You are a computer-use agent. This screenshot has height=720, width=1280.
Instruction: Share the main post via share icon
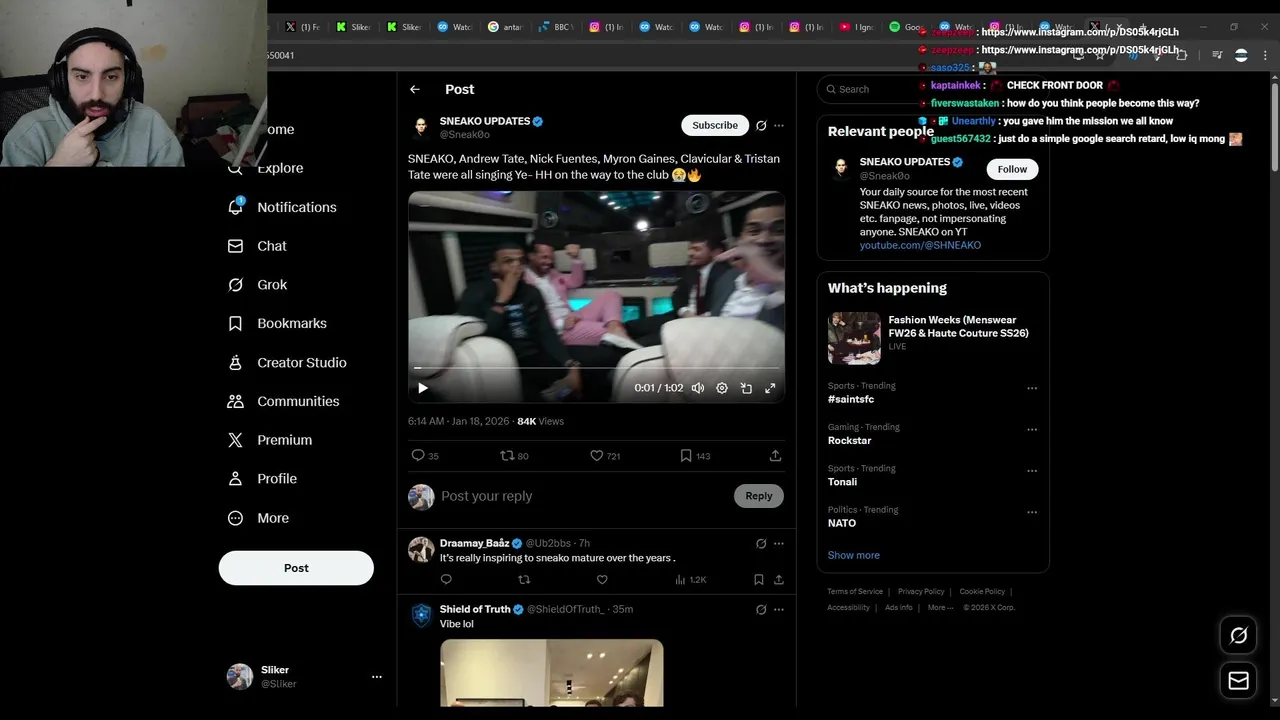coord(775,456)
